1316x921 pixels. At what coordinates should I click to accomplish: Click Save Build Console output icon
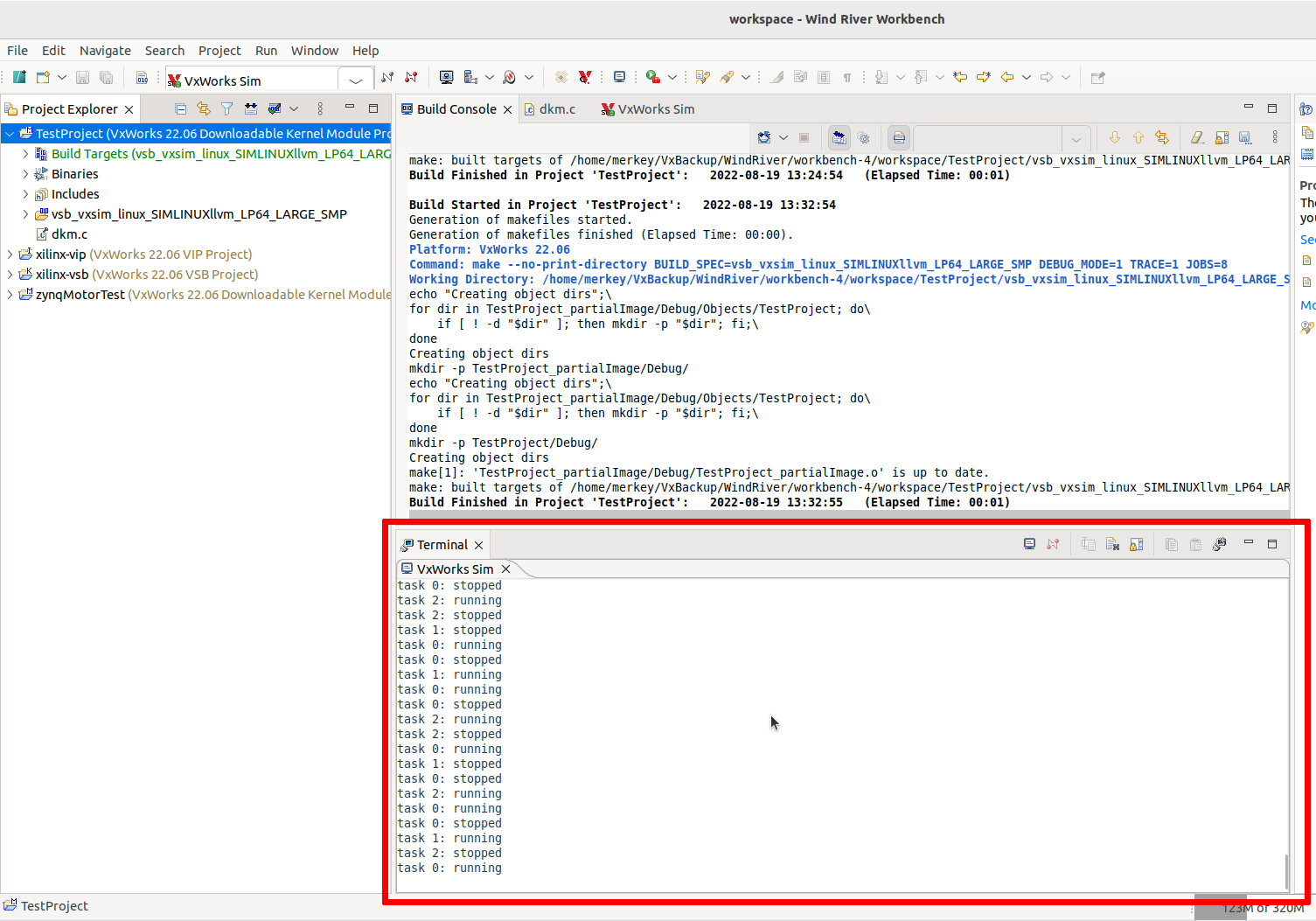[x=1245, y=137]
